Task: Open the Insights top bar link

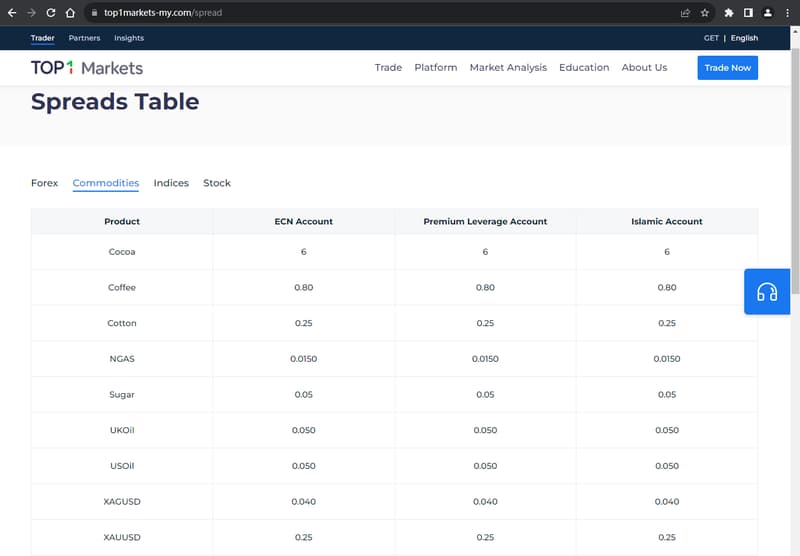Action: [129, 38]
